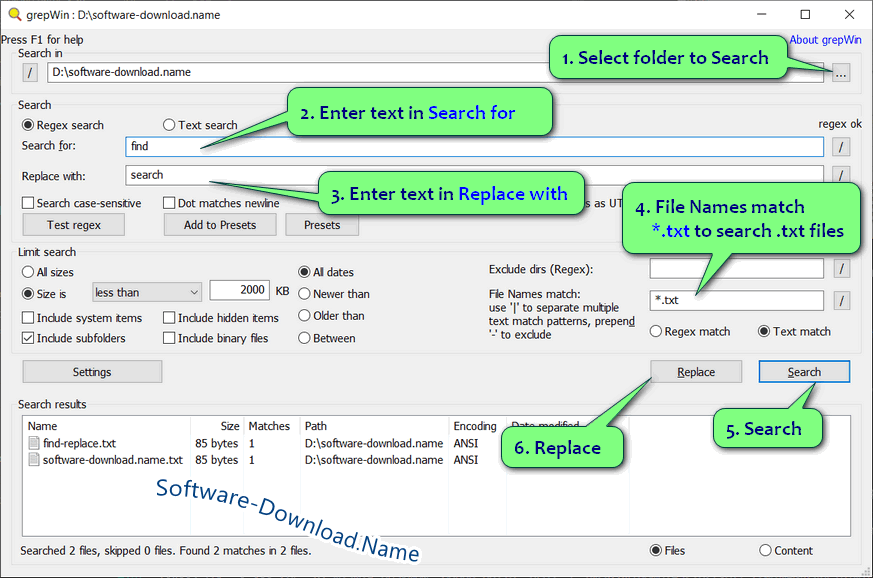This screenshot has width=873, height=578.
Task: Click the slash icon next to Search for field
Action: [x=841, y=146]
